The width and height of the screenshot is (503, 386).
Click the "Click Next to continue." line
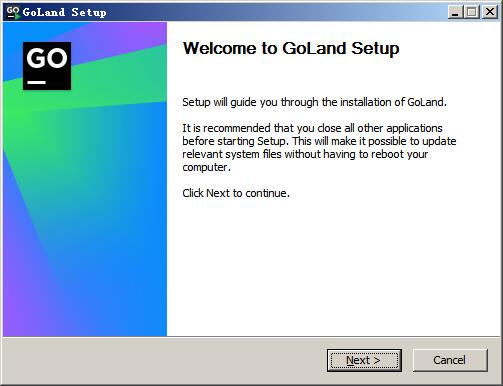[x=236, y=193]
